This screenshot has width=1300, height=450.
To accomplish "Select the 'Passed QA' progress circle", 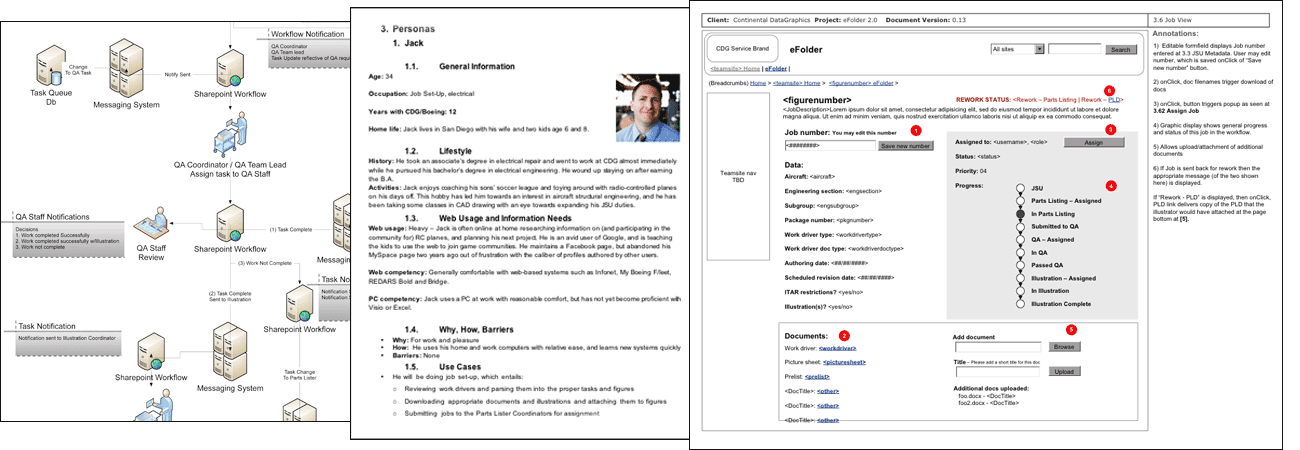I will tap(1019, 267).
